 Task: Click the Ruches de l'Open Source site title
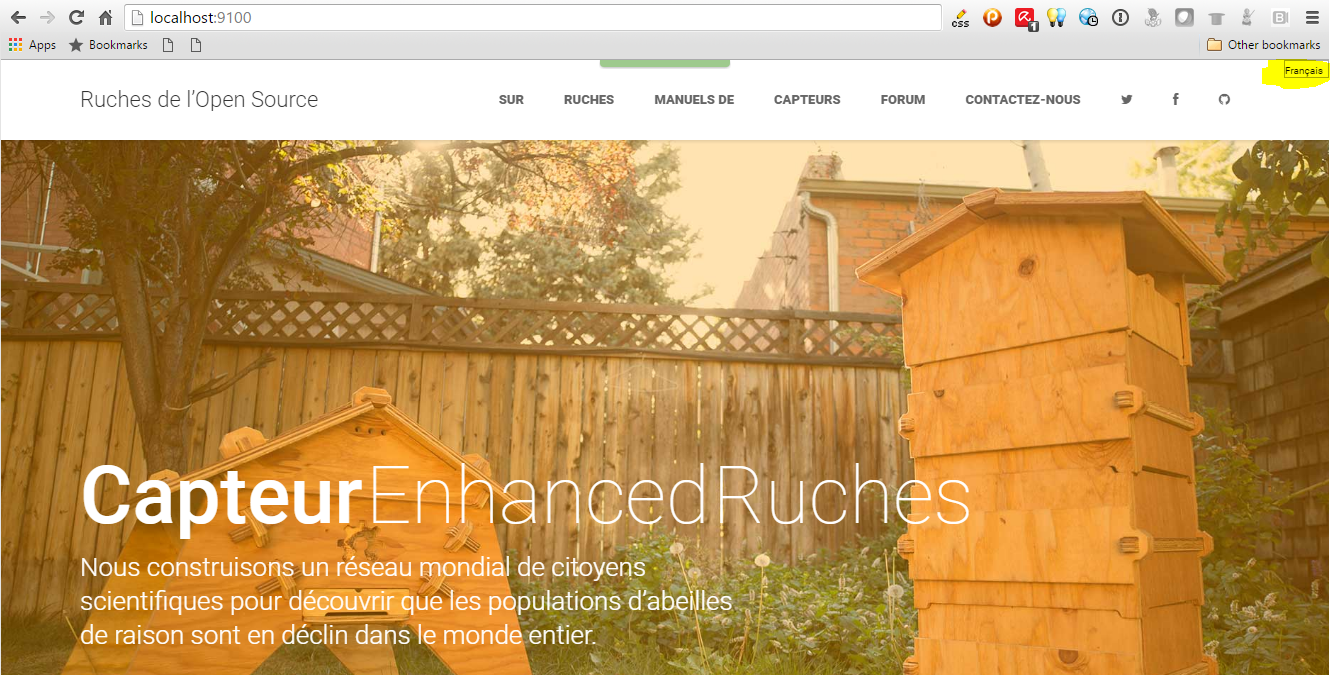(199, 99)
